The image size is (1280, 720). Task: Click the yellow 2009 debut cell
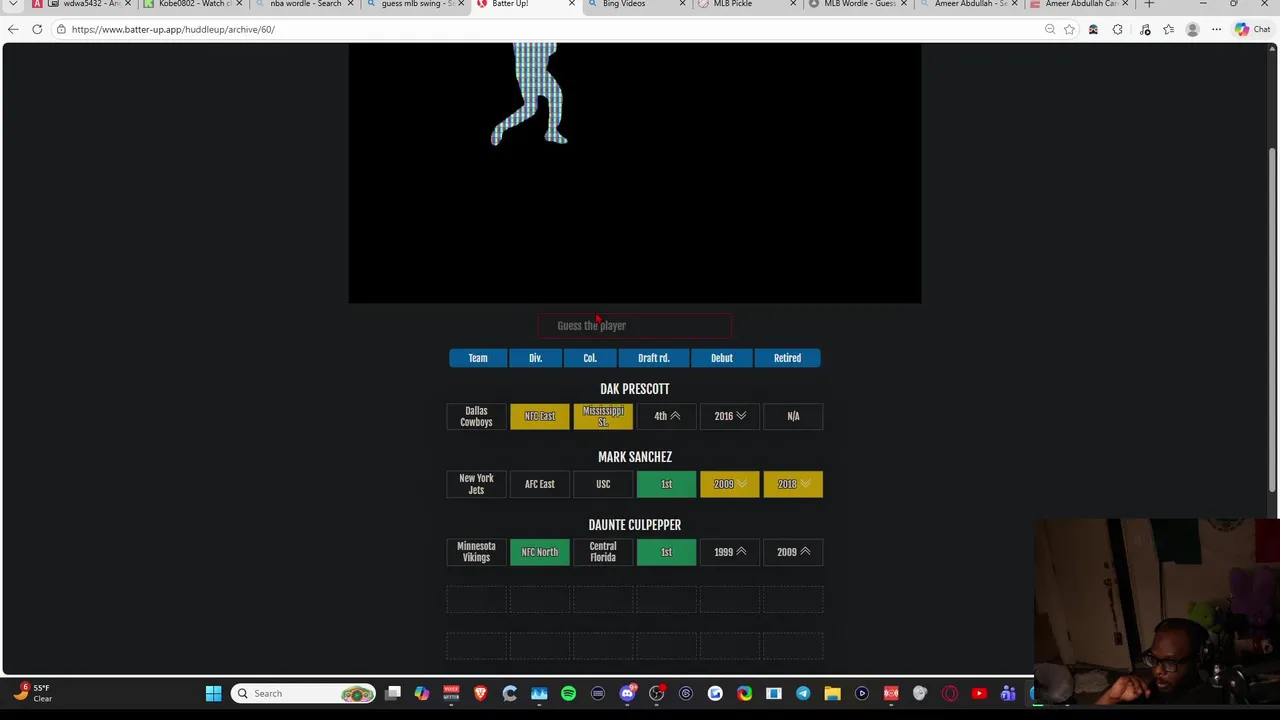pos(730,484)
